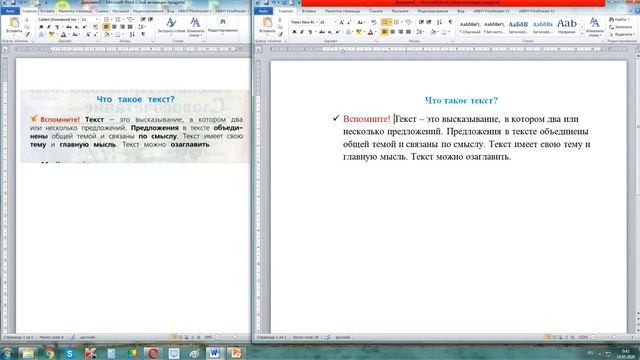Apply large 'Aab' Title style
The width and height of the screenshot is (640, 360).
click(x=567, y=27)
